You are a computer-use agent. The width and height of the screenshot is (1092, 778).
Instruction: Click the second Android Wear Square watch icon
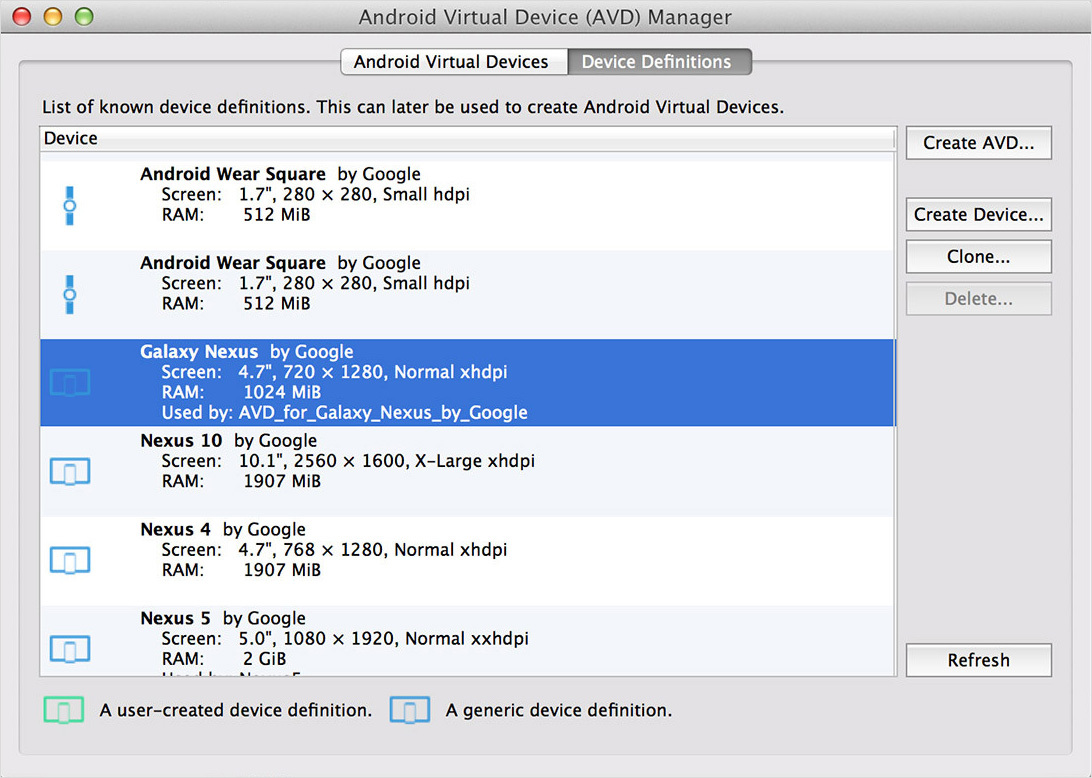coord(69,294)
